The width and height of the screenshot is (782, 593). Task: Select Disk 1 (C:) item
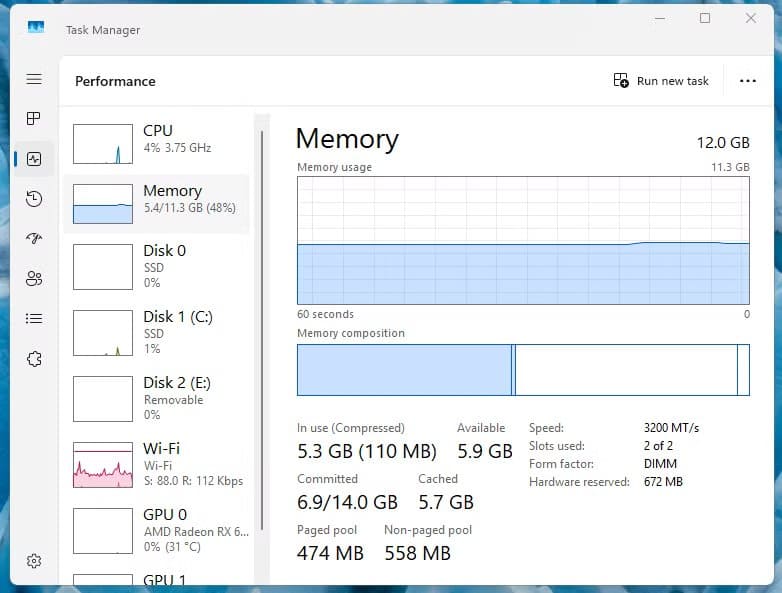(x=157, y=333)
